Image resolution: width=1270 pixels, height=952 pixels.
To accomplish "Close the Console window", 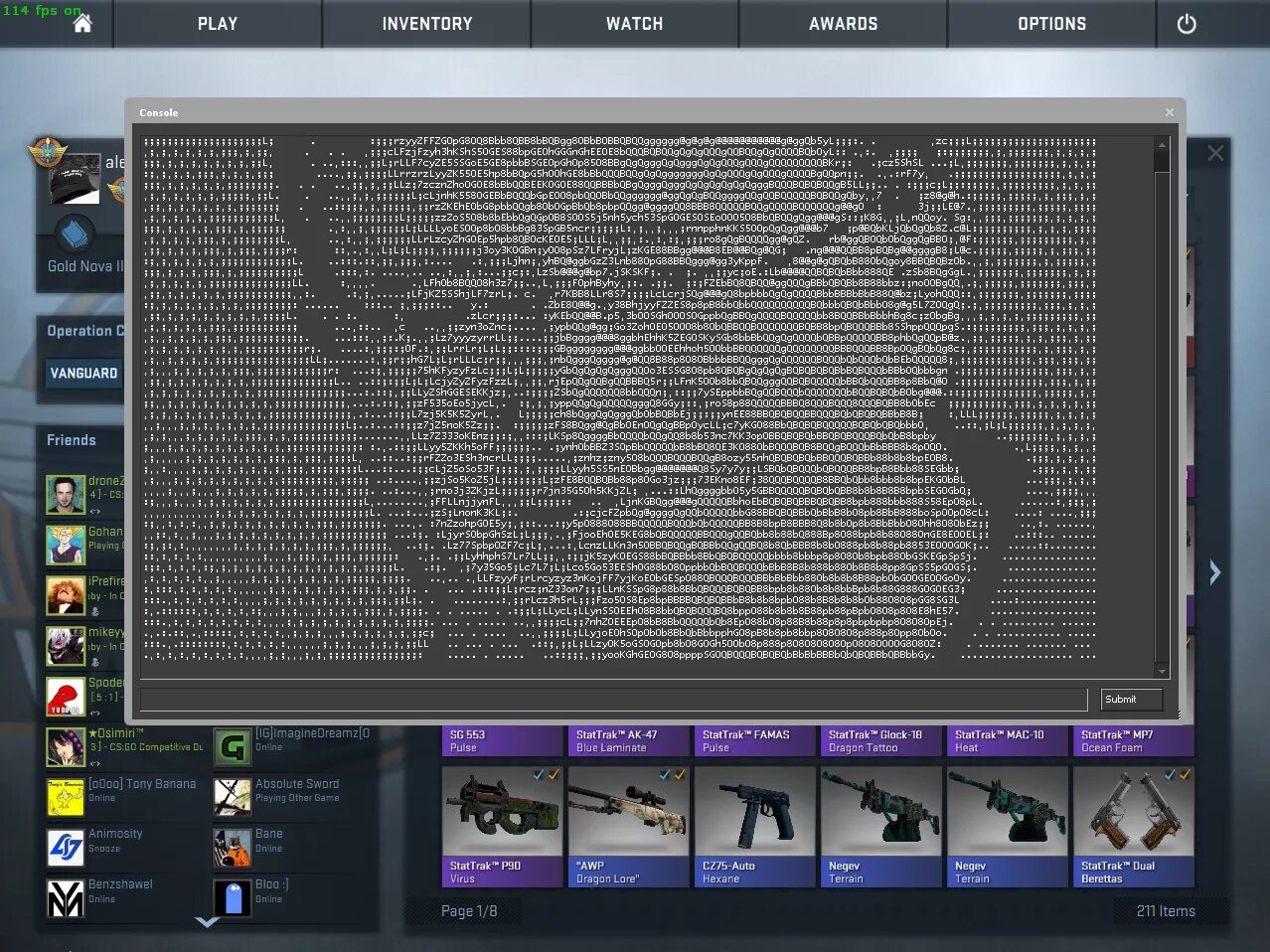I will [x=1170, y=112].
